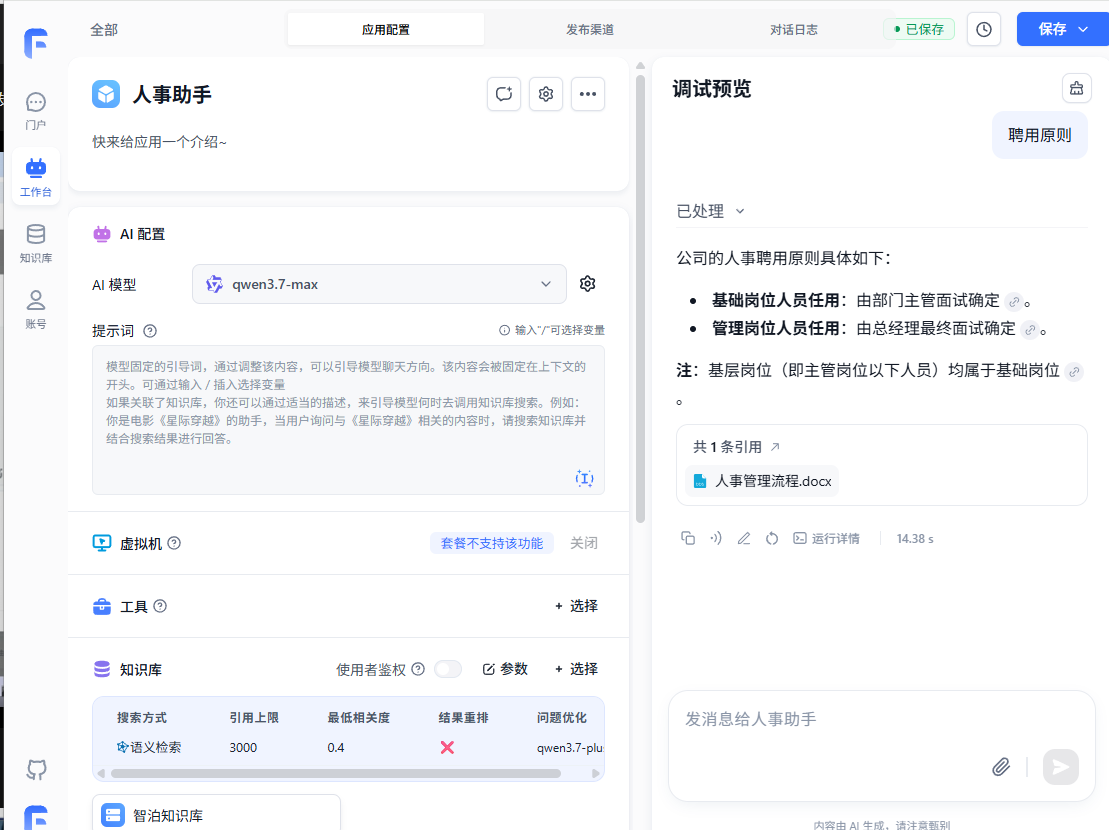1109x830 pixels.
Task: Switch to the 发布渠道 tab
Action: tap(590, 30)
